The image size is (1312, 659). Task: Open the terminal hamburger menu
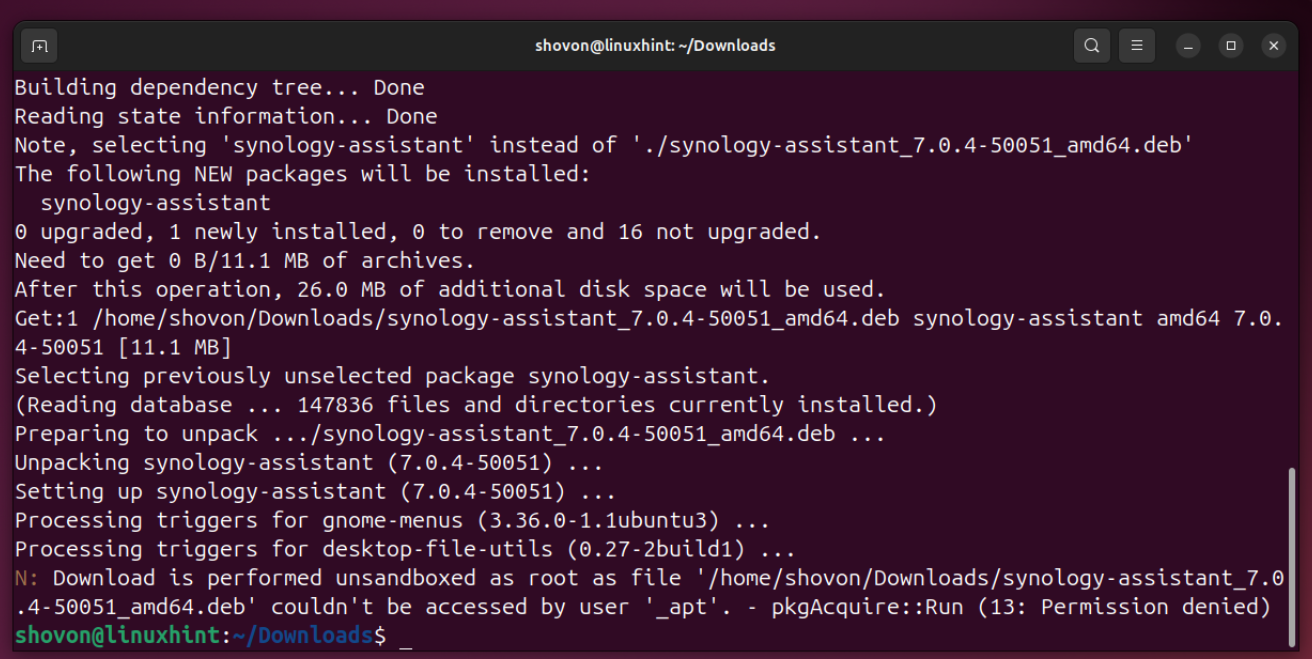[1136, 46]
